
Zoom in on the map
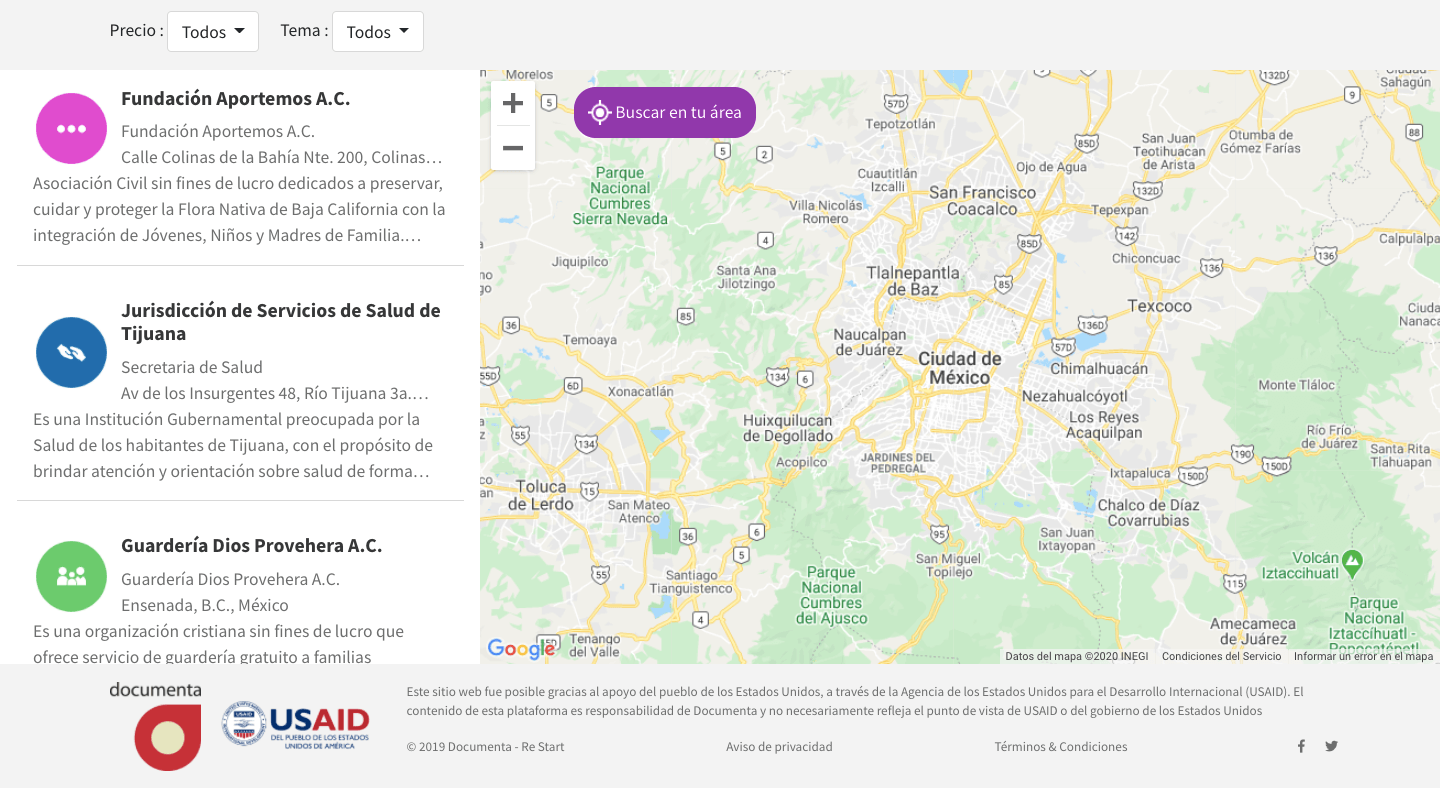[x=513, y=103]
